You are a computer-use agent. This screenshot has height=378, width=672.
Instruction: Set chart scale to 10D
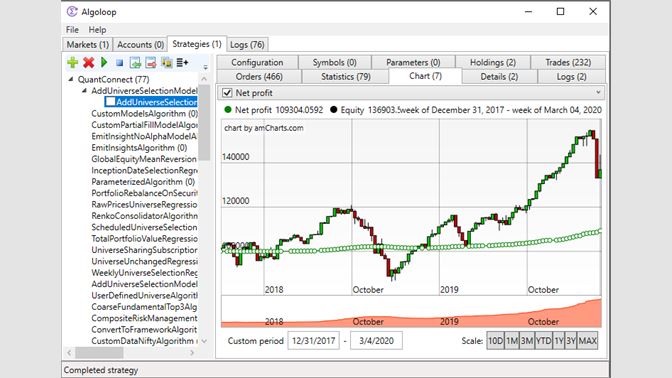pos(495,341)
